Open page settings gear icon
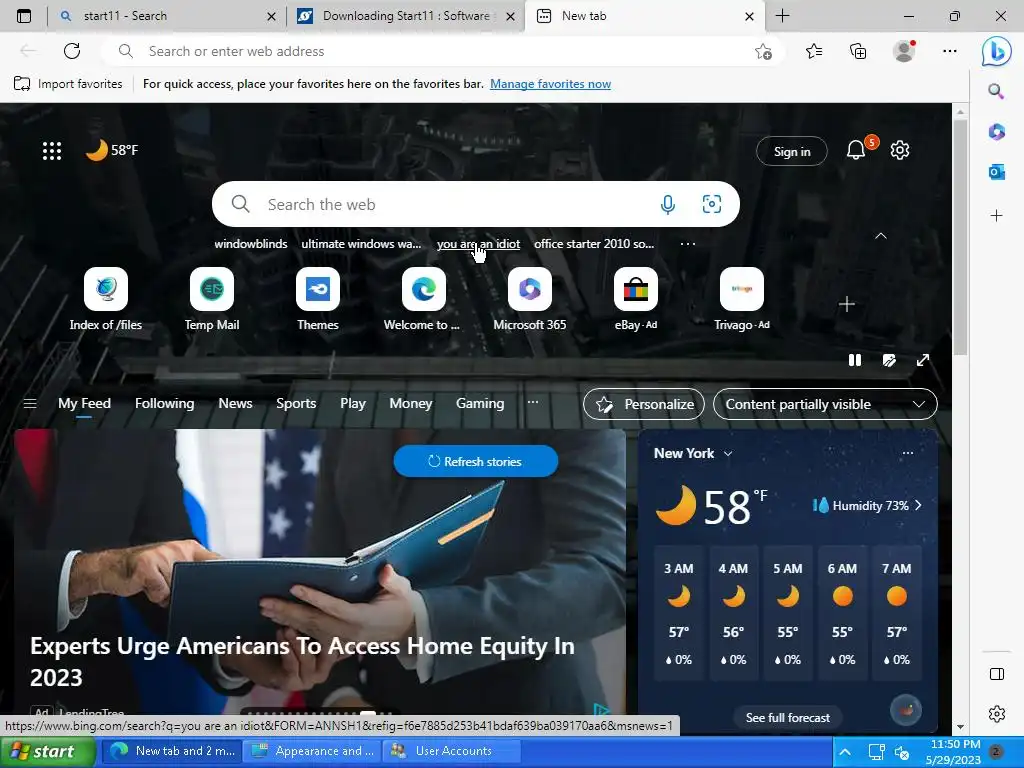This screenshot has height=768, width=1024. 900,150
